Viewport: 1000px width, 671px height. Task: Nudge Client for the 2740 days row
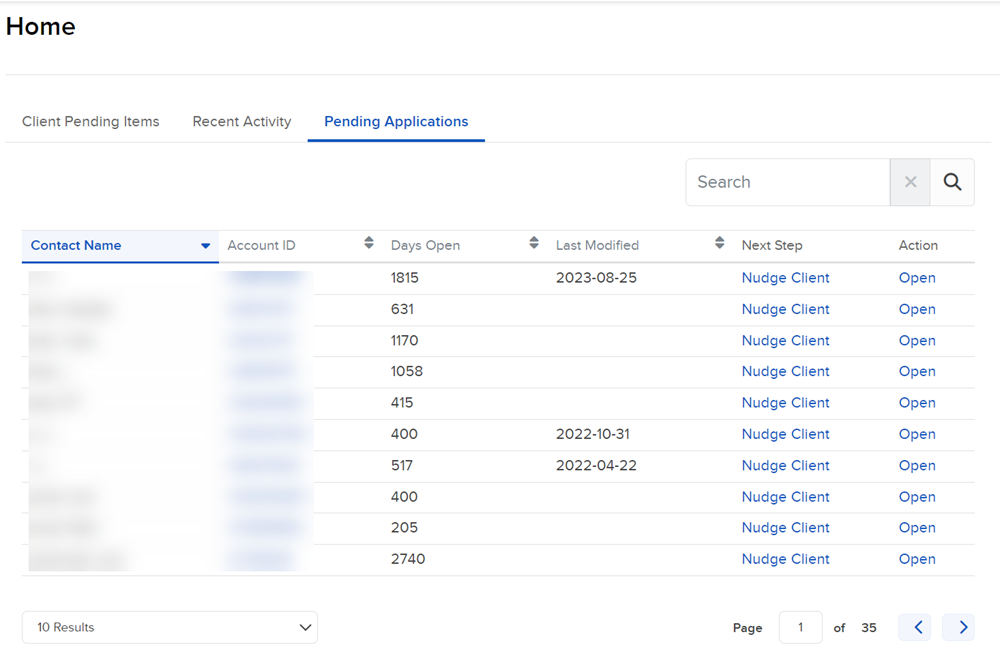coord(785,559)
